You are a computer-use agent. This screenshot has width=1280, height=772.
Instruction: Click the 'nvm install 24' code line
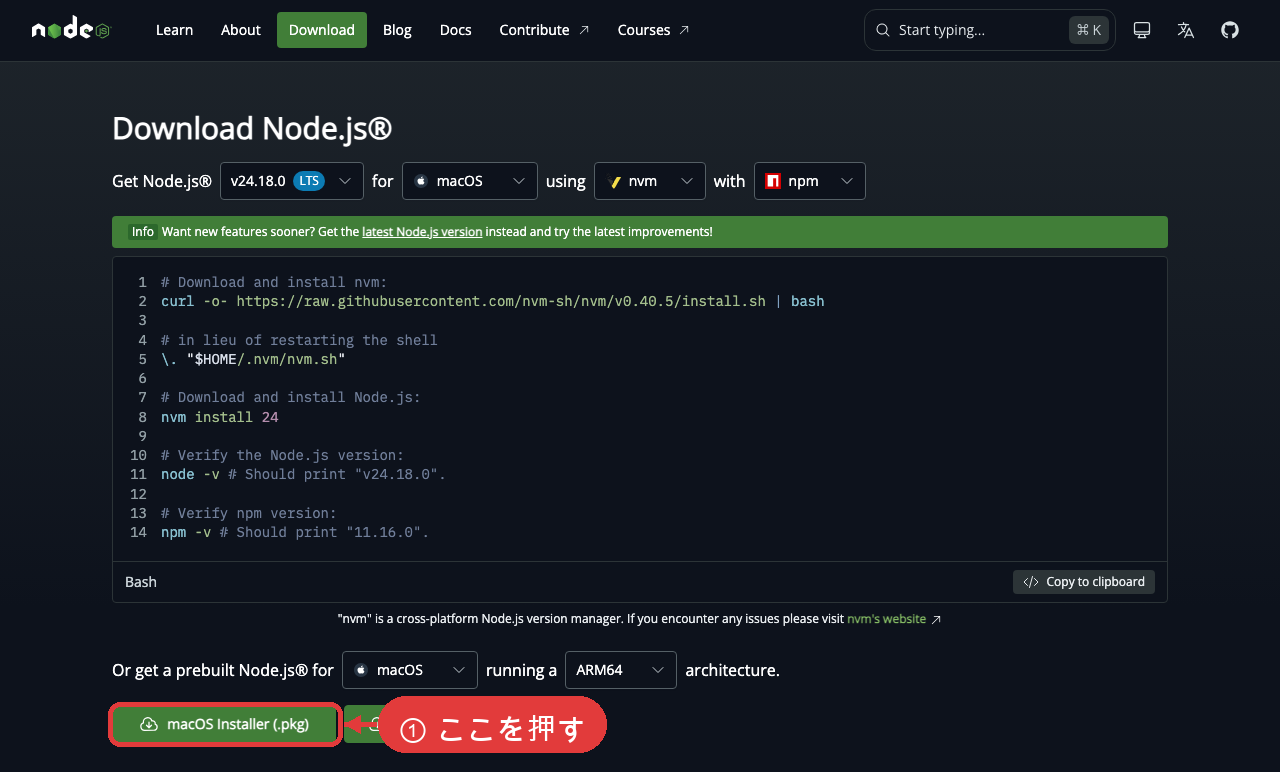point(220,417)
